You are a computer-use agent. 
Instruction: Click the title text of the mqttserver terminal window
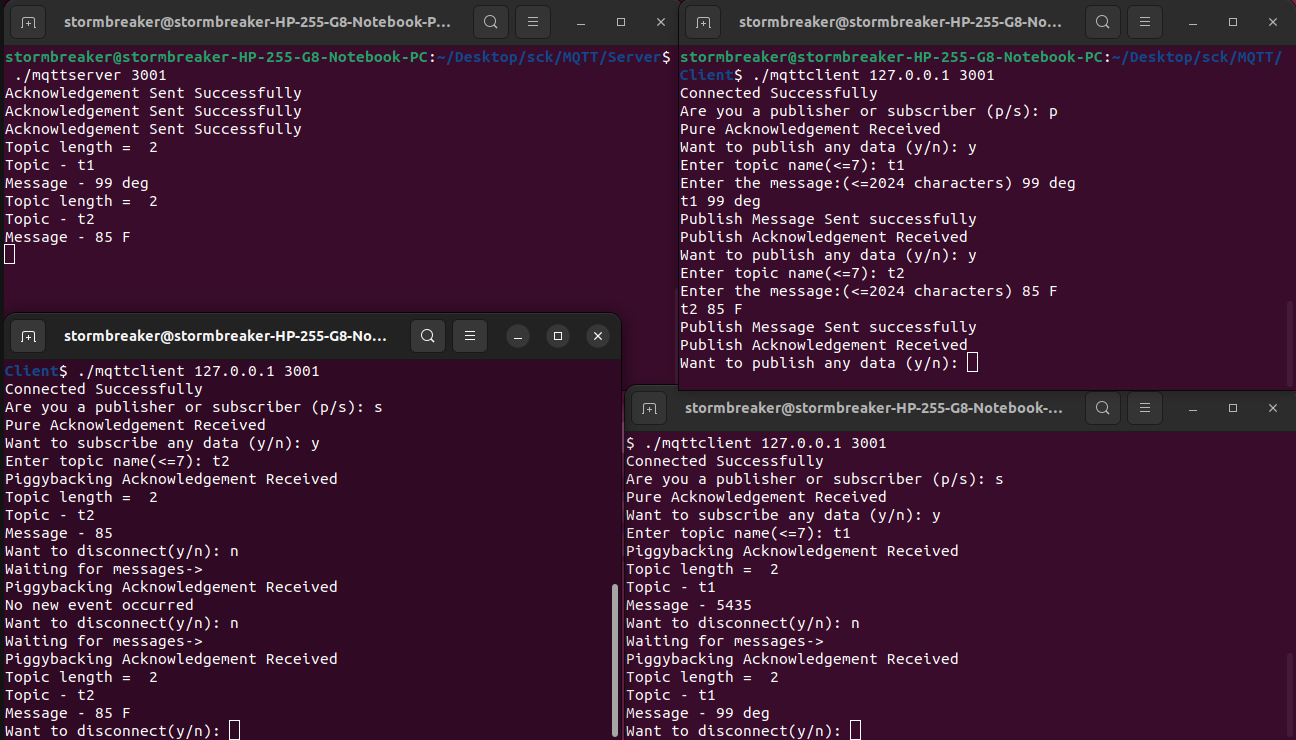click(258, 21)
